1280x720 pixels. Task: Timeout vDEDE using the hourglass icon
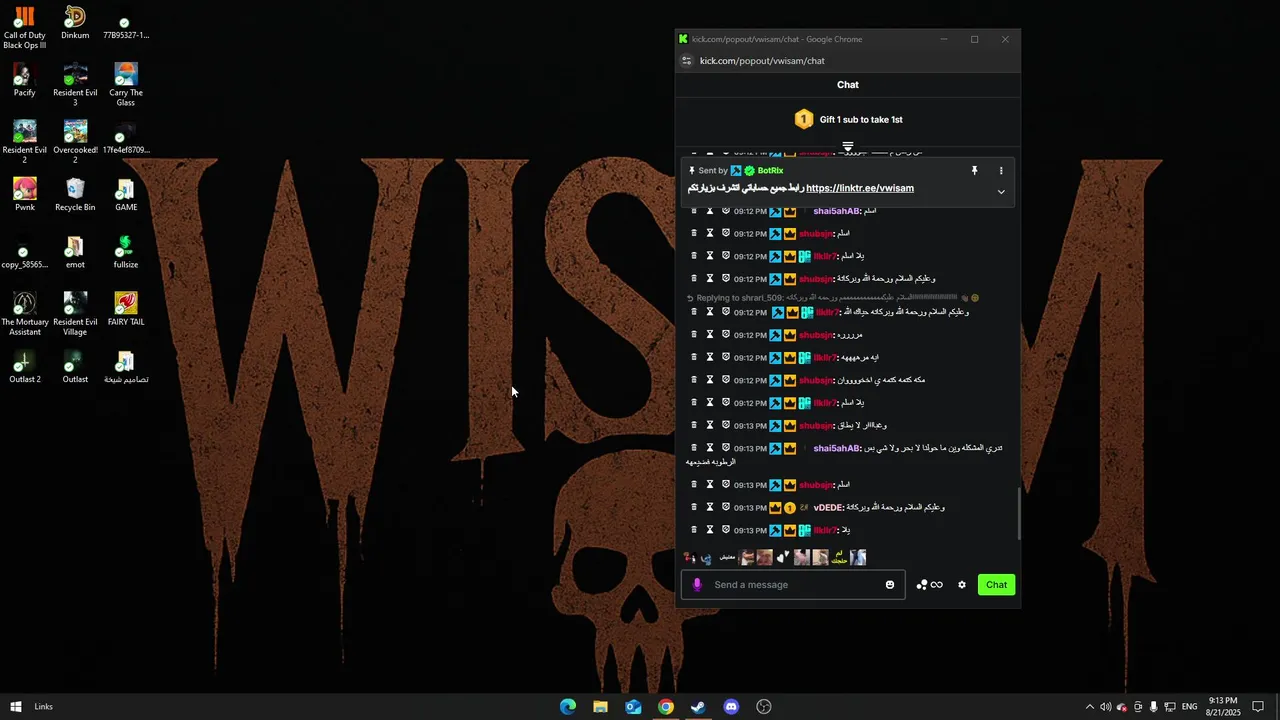[710, 507]
